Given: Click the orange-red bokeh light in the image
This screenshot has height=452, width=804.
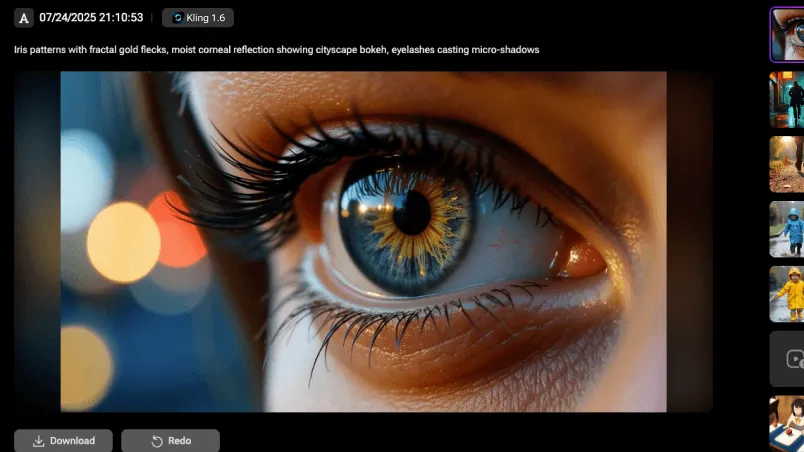Looking at the screenshot, I should [x=176, y=230].
